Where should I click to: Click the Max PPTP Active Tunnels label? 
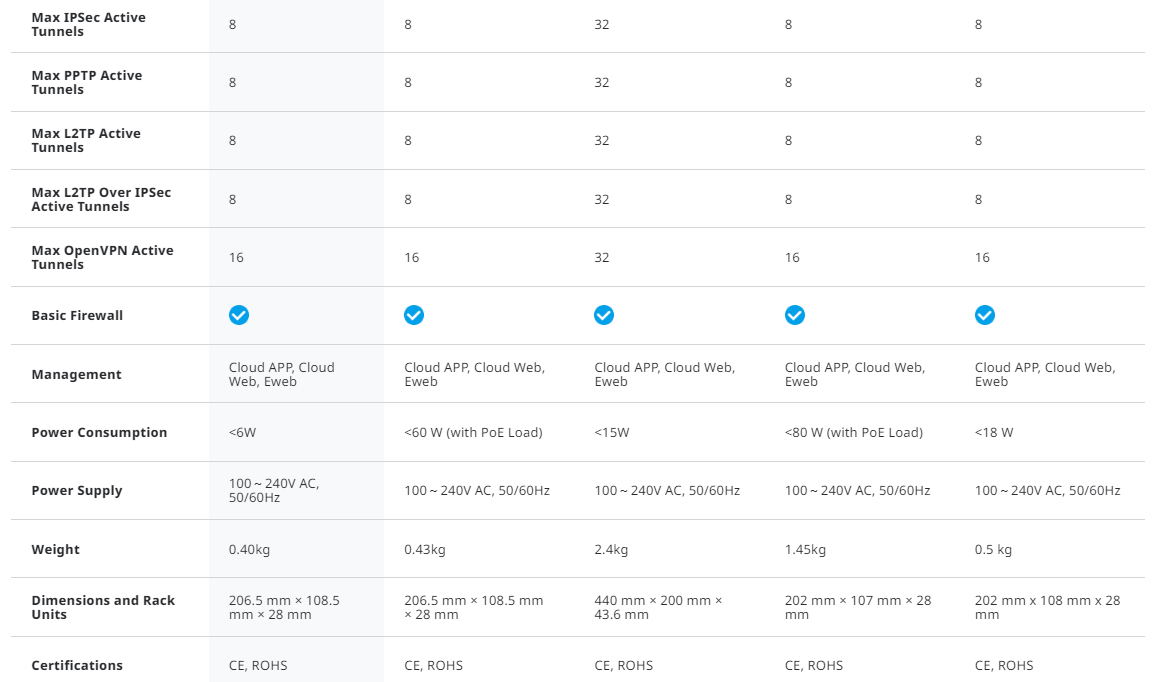[86, 82]
